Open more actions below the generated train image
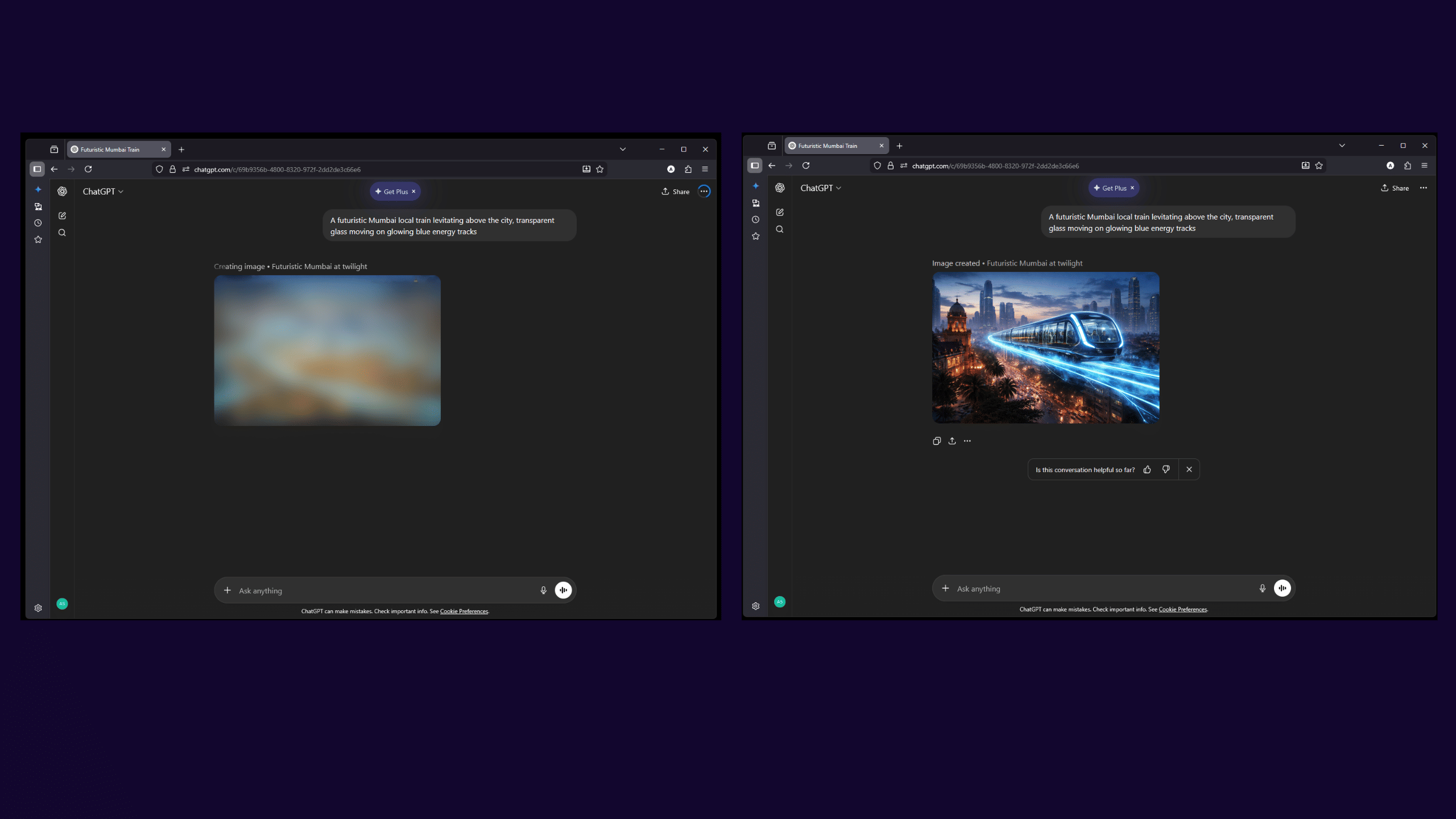This screenshot has width=1456, height=819. click(x=967, y=441)
